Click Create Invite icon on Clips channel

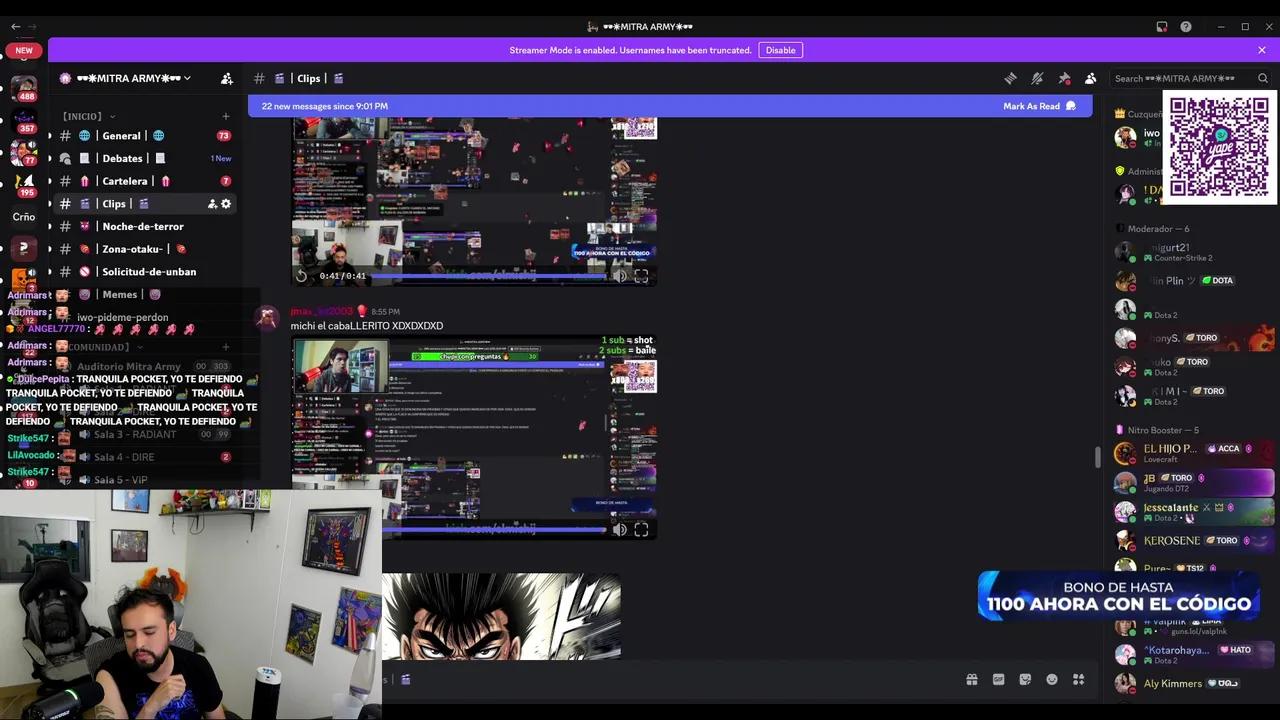(212, 204)
